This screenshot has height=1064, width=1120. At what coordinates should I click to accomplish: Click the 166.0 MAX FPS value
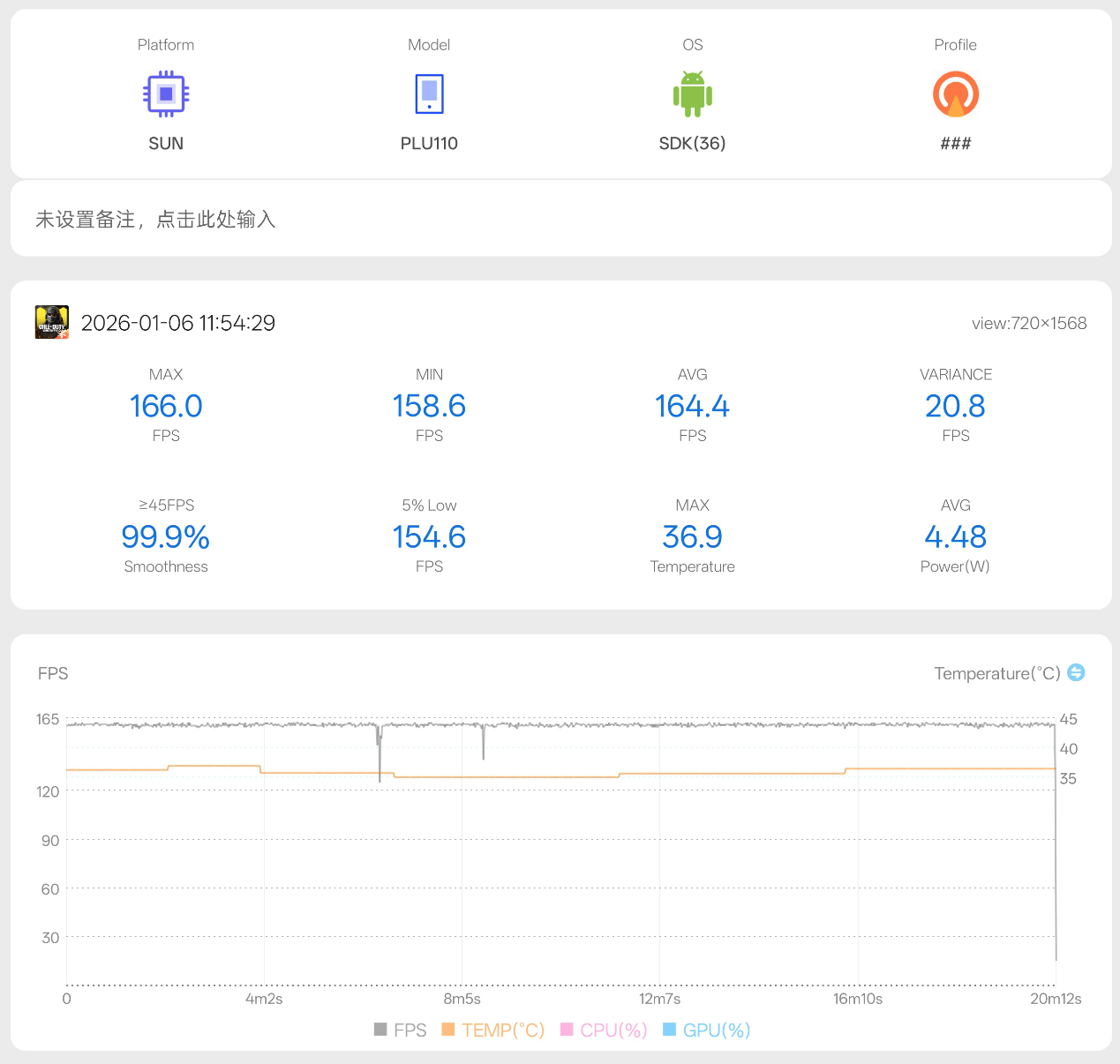click(x=166, y=407)
